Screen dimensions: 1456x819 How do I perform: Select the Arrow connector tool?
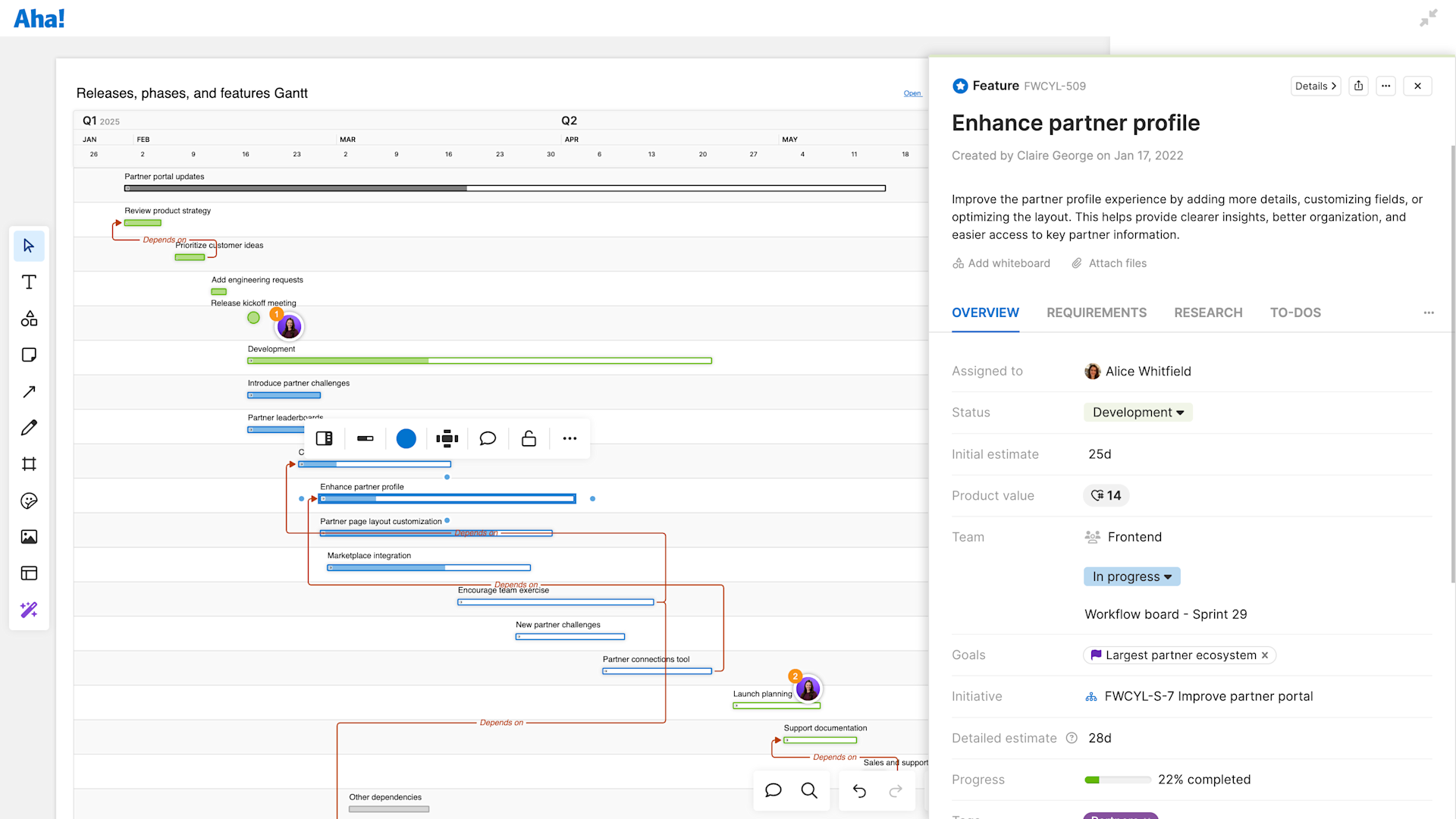[29, 391]
